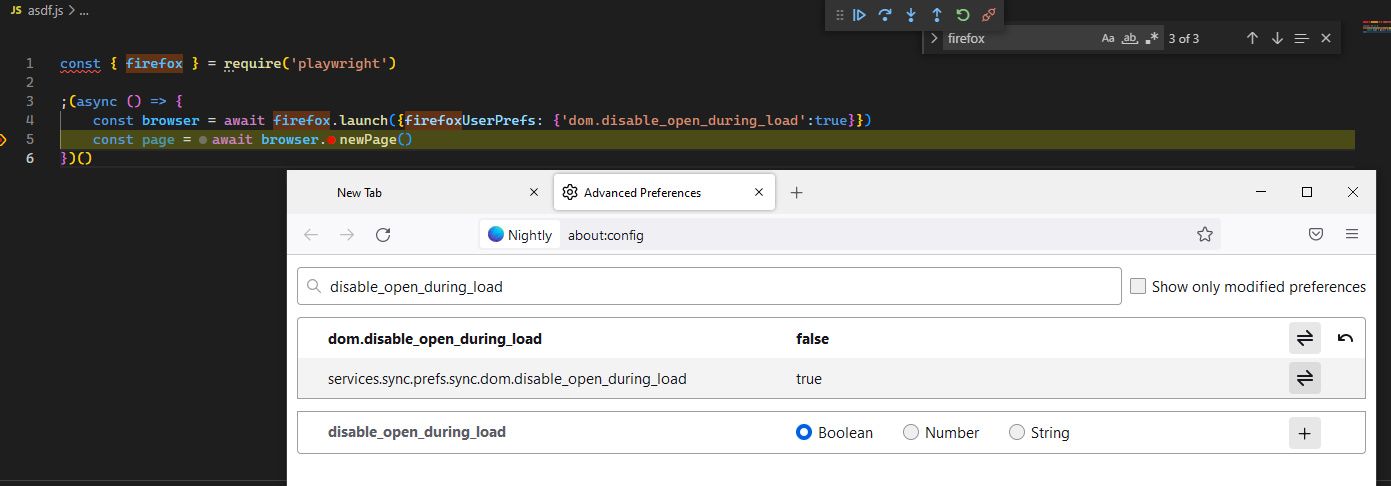Restart the debug session
1391x486 pixels.
(x=963, y=15)
